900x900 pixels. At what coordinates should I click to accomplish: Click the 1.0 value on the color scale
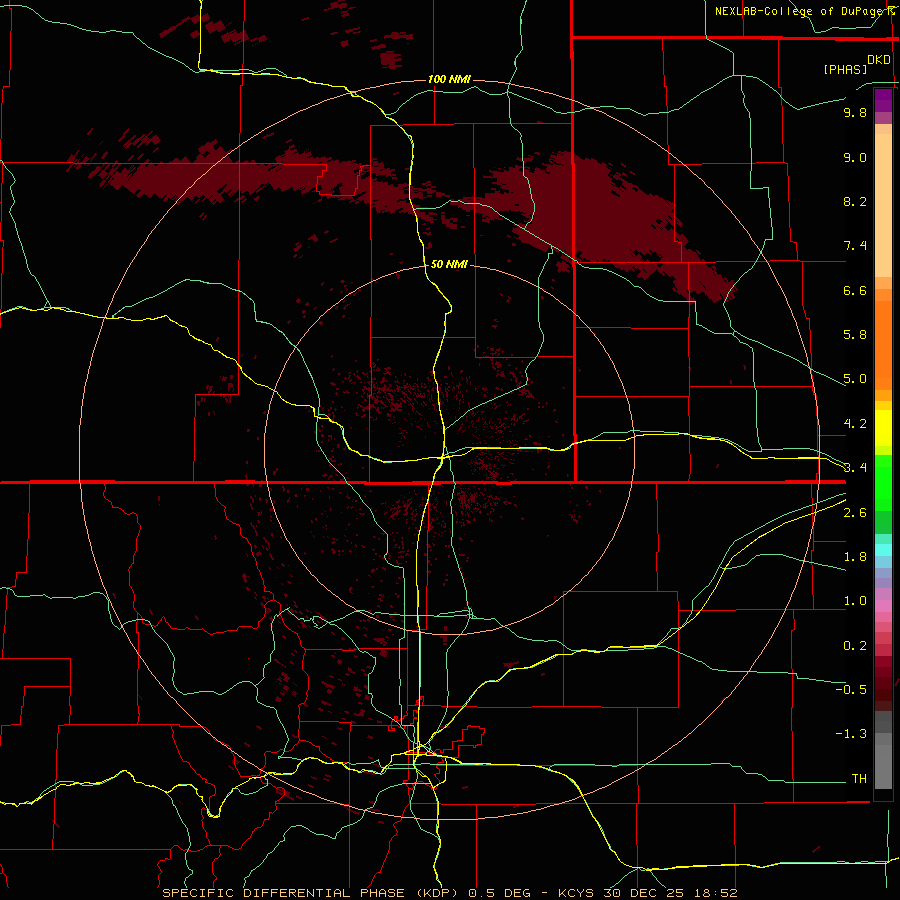[x=855, y=601]
